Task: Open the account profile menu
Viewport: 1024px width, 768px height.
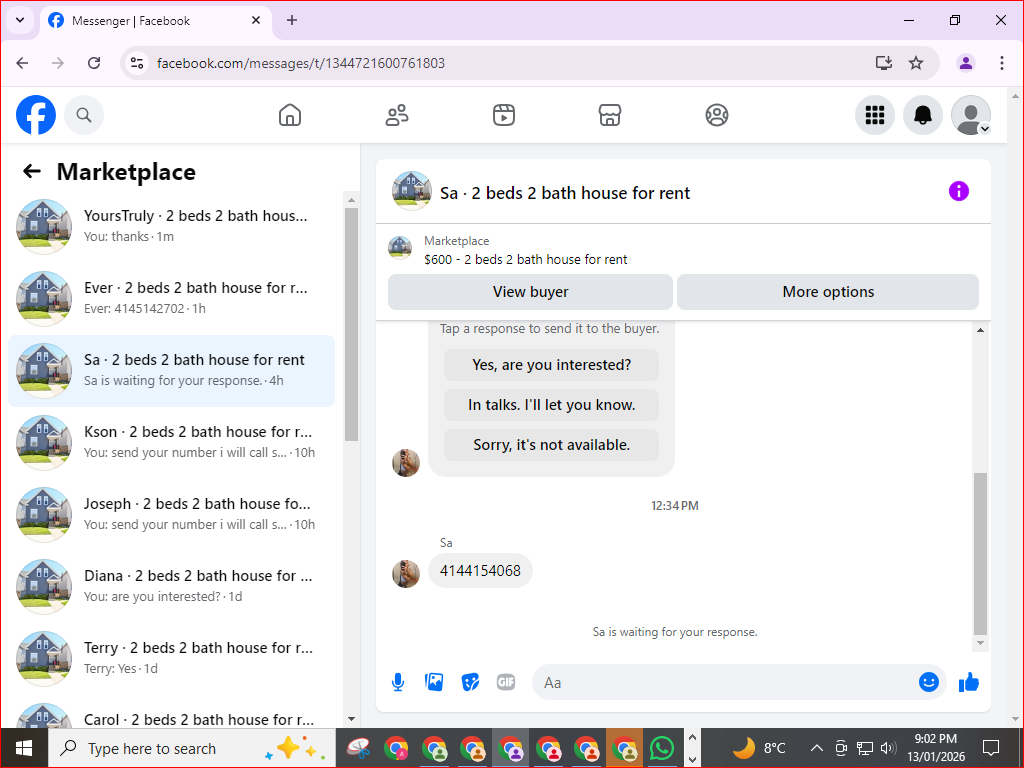Action: coord(971,115)
